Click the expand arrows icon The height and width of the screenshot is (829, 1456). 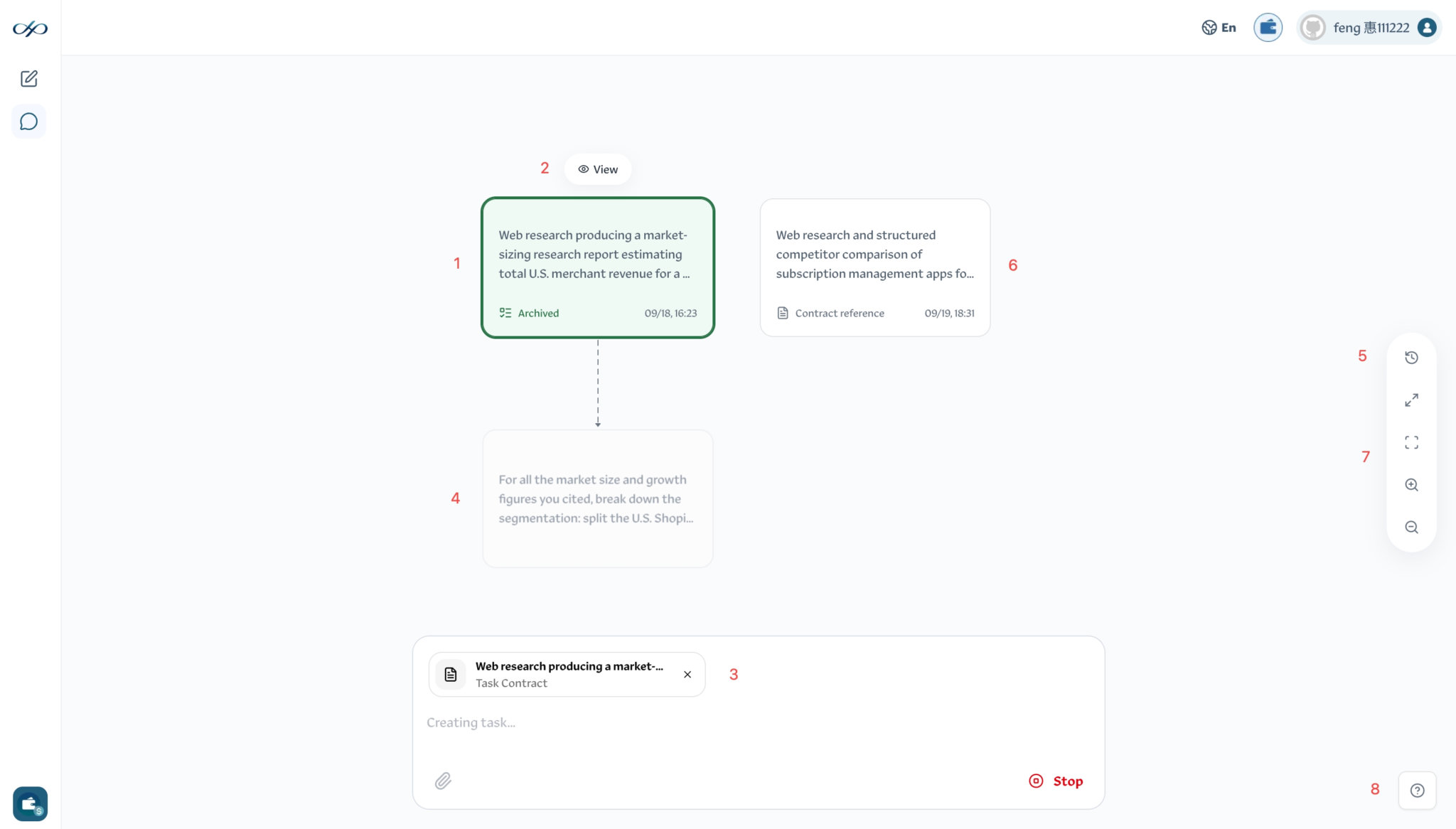coord(1412,400)
